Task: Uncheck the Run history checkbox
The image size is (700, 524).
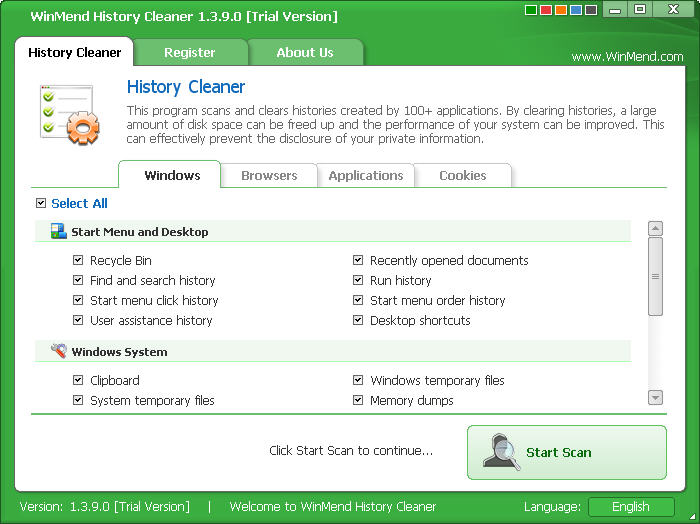Action: pos(358,280)
